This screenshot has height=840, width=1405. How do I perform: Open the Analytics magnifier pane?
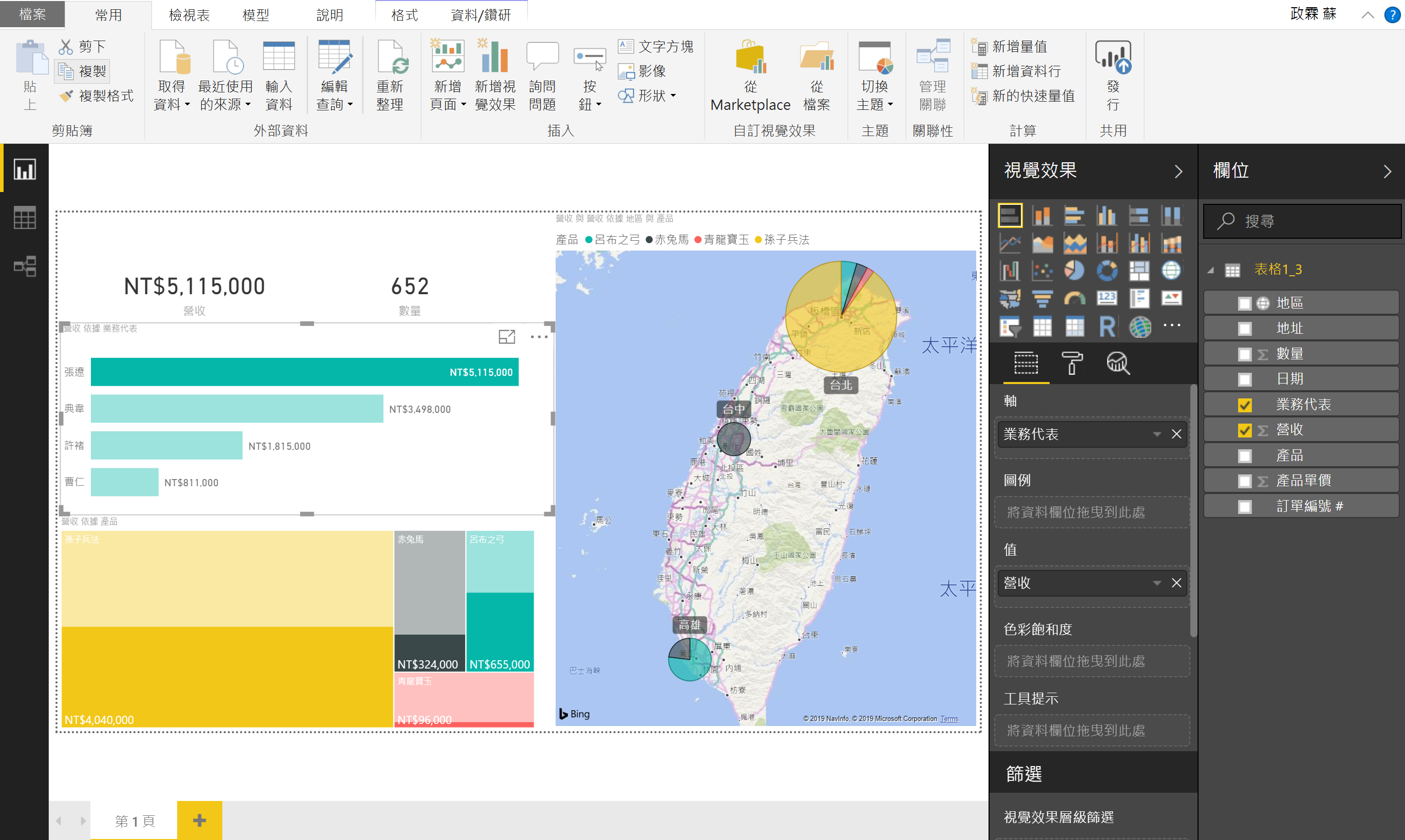click(x=1117, y=363)
